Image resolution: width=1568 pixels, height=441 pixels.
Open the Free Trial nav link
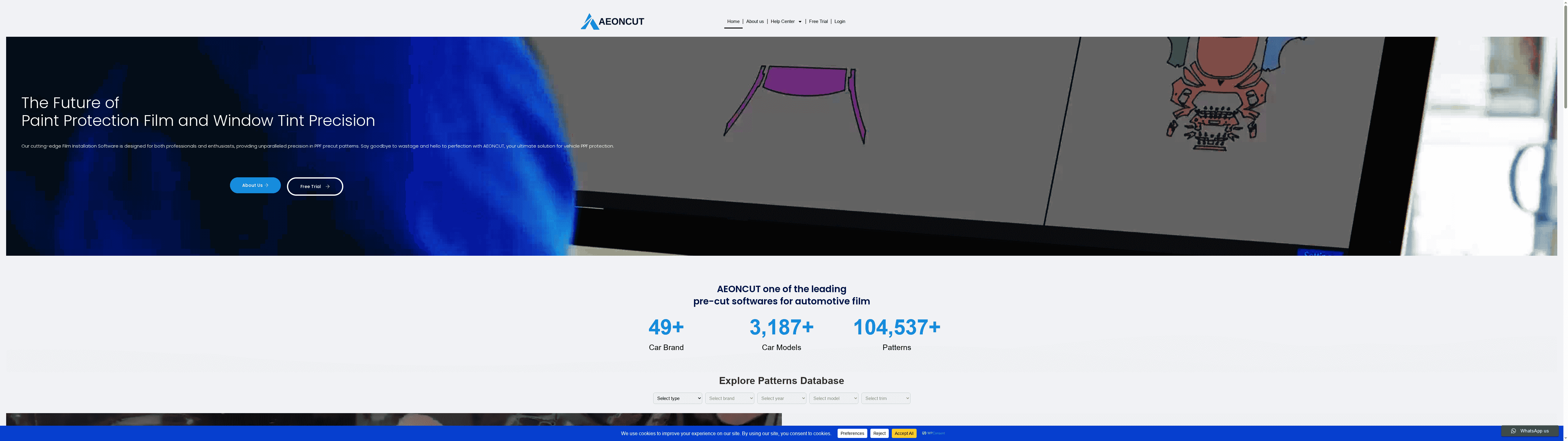click(818, 21)
